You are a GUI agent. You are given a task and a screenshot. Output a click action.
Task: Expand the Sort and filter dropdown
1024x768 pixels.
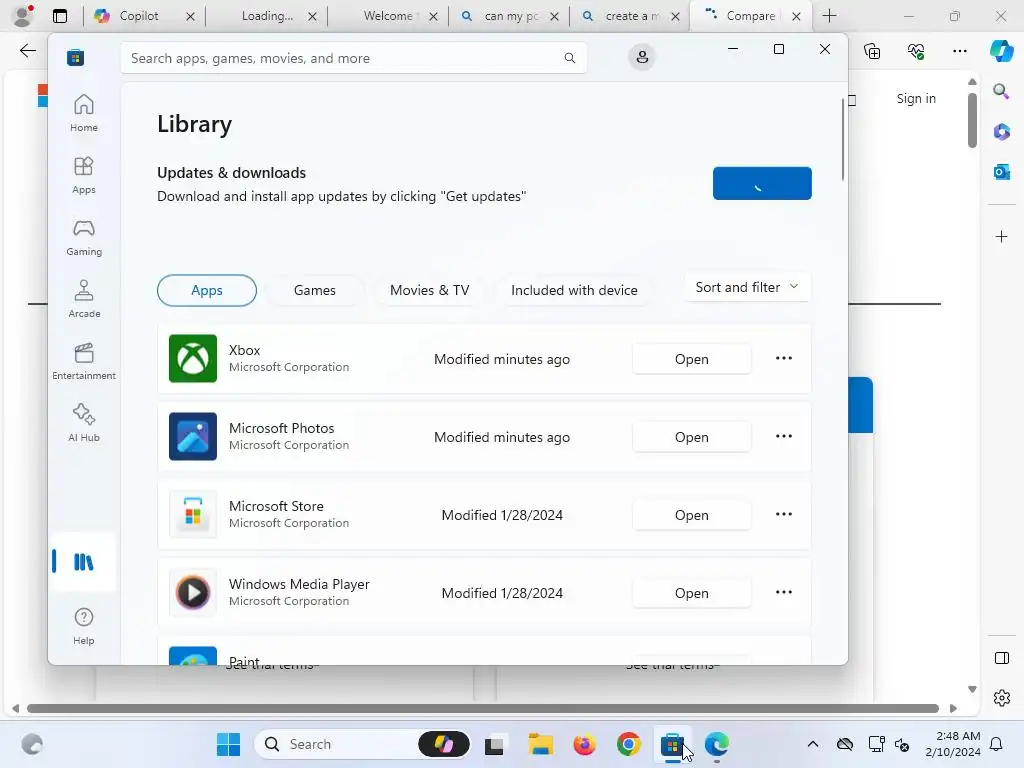pyautogui.click(x=747, y=287)
